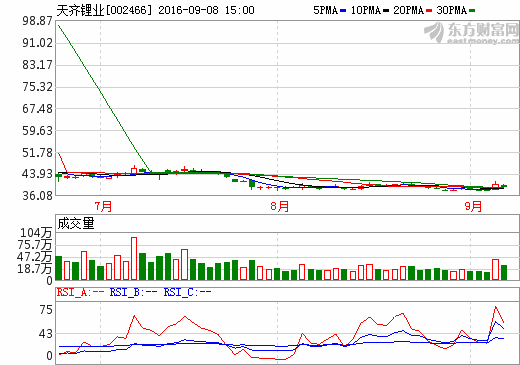Image resolution: width=520 pixels, height=365 pixels.
Task: Click the RSI_A:-- indicator label
Action: (x=80, y=292)
